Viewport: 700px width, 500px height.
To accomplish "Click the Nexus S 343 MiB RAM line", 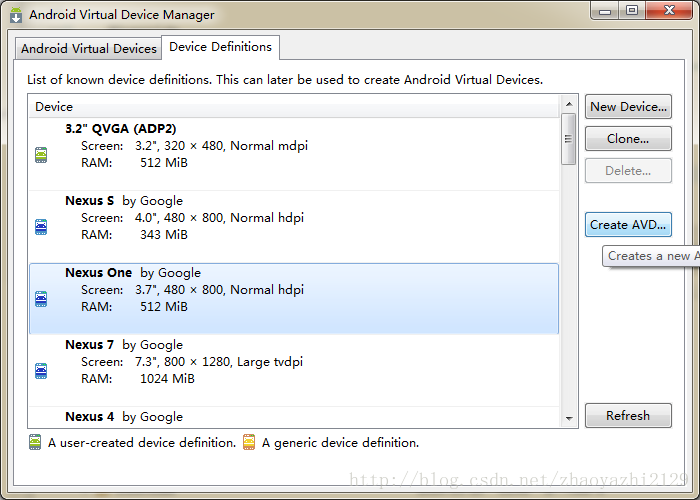I will [134, 234].
